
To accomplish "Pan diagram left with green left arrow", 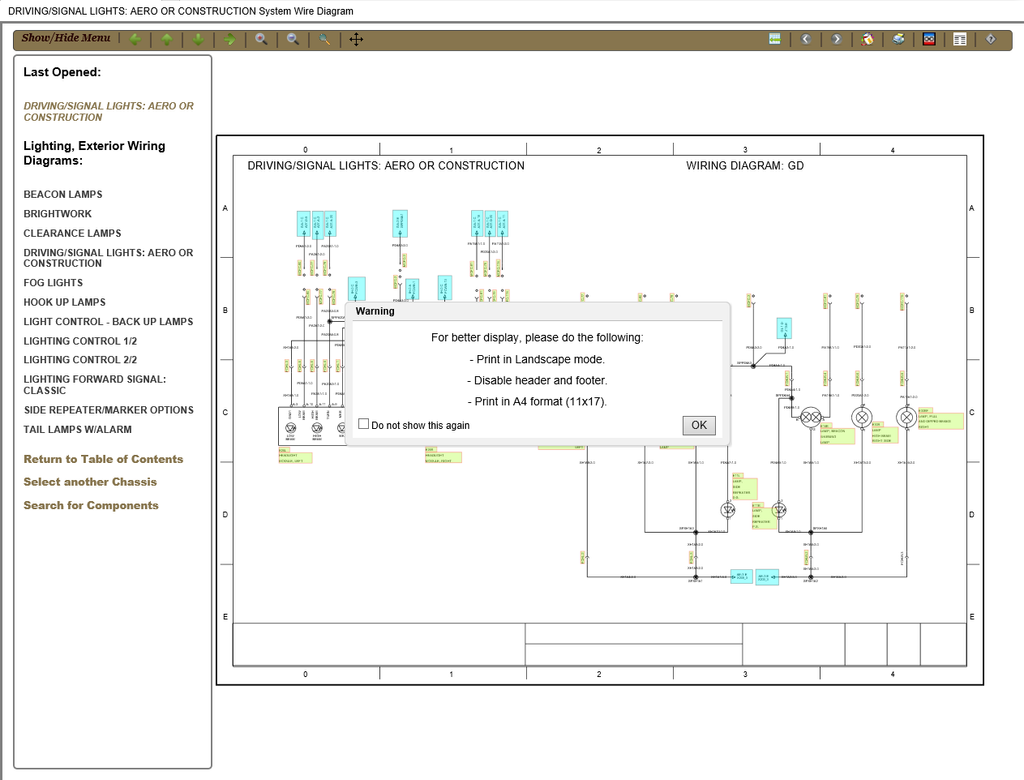I will pos(135,39).
